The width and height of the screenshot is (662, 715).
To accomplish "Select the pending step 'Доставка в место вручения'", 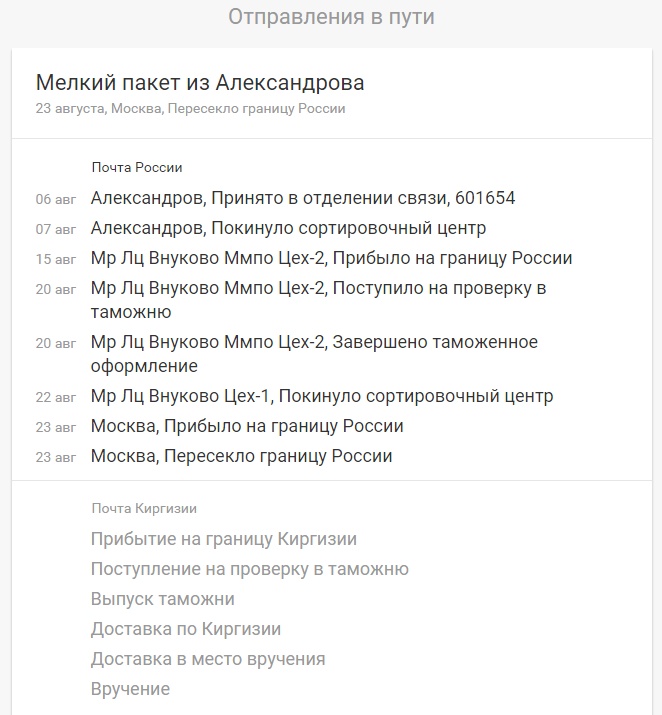I will [x=208, y=659].
